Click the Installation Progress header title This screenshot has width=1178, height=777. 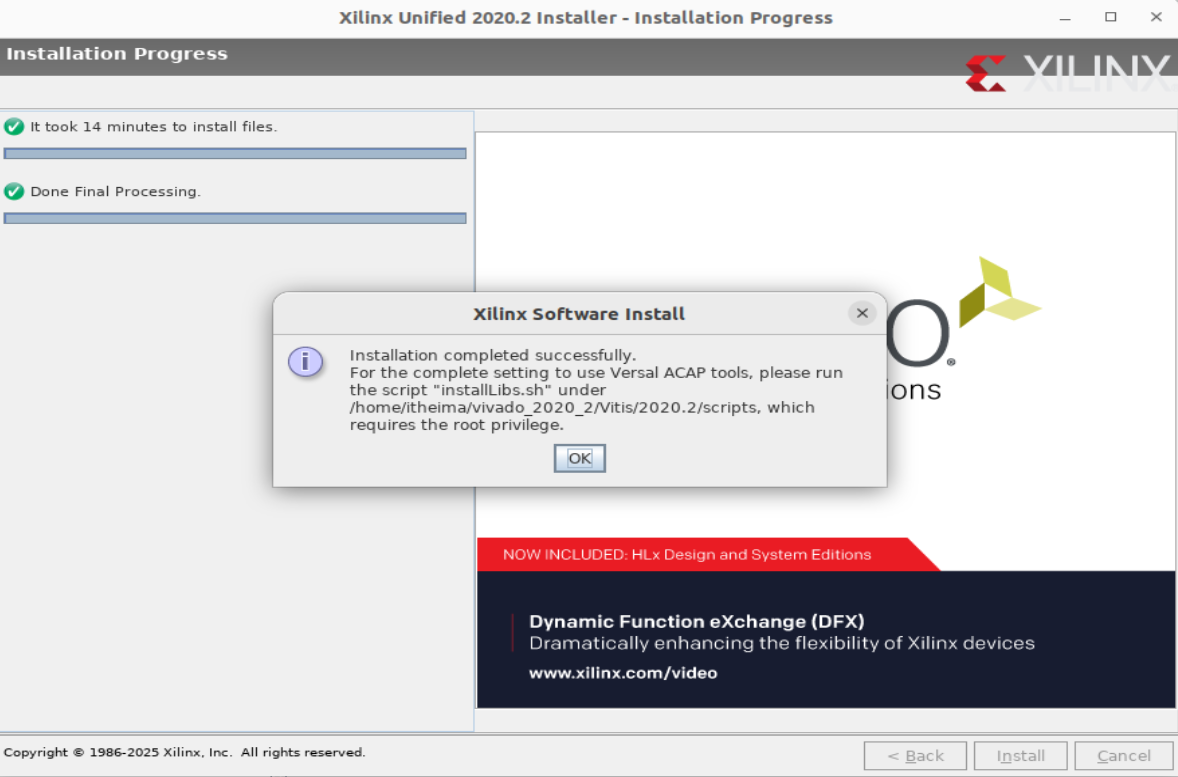coord(116,54)
